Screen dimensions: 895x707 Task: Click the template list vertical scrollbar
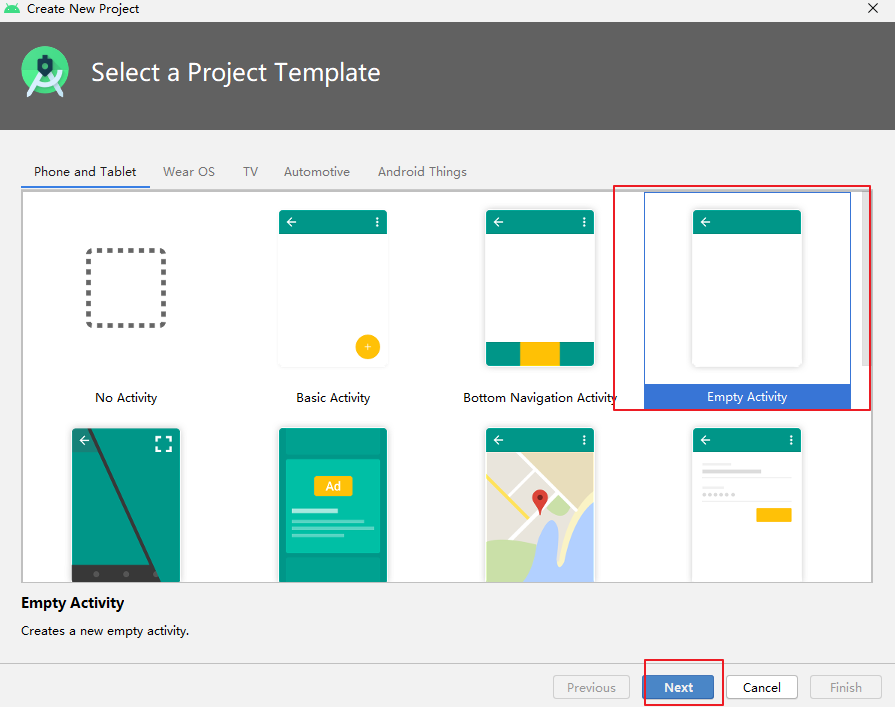pos(866,279)
